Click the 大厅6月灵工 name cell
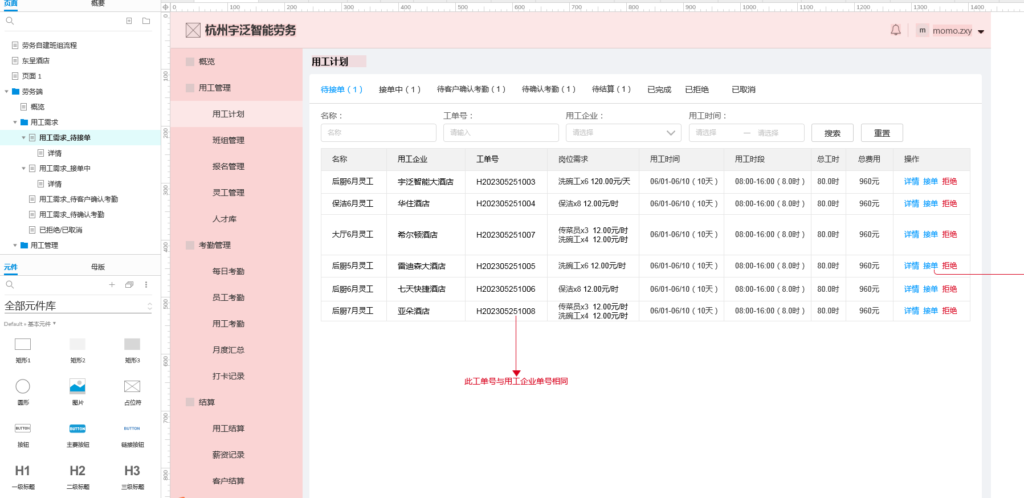 point(353,234)
